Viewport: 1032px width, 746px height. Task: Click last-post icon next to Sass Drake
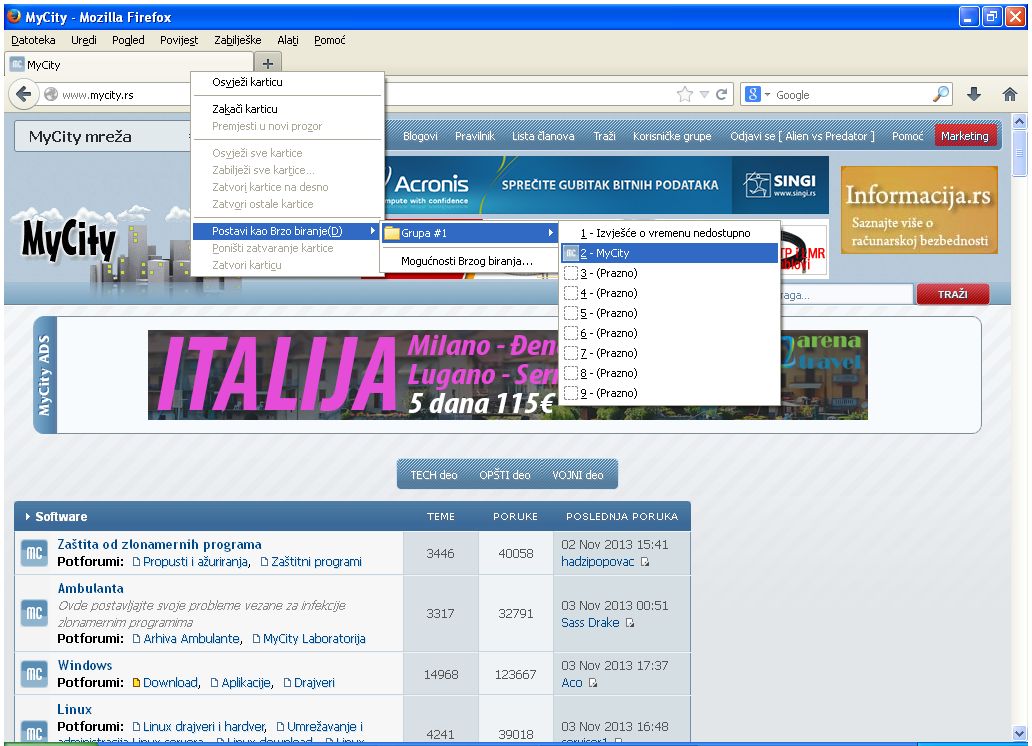tap(630, 623)
